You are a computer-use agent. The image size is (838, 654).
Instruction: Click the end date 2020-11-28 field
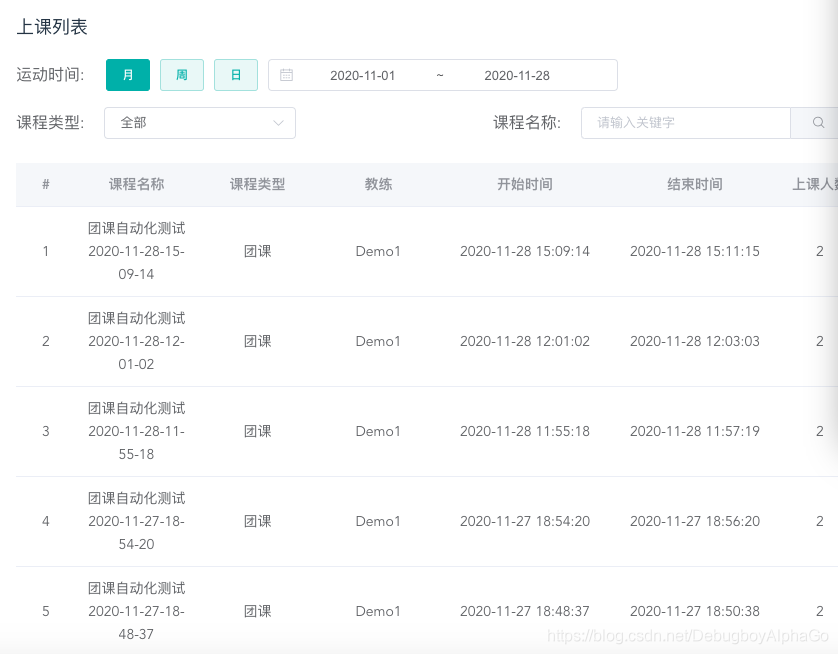pos(517,75)
